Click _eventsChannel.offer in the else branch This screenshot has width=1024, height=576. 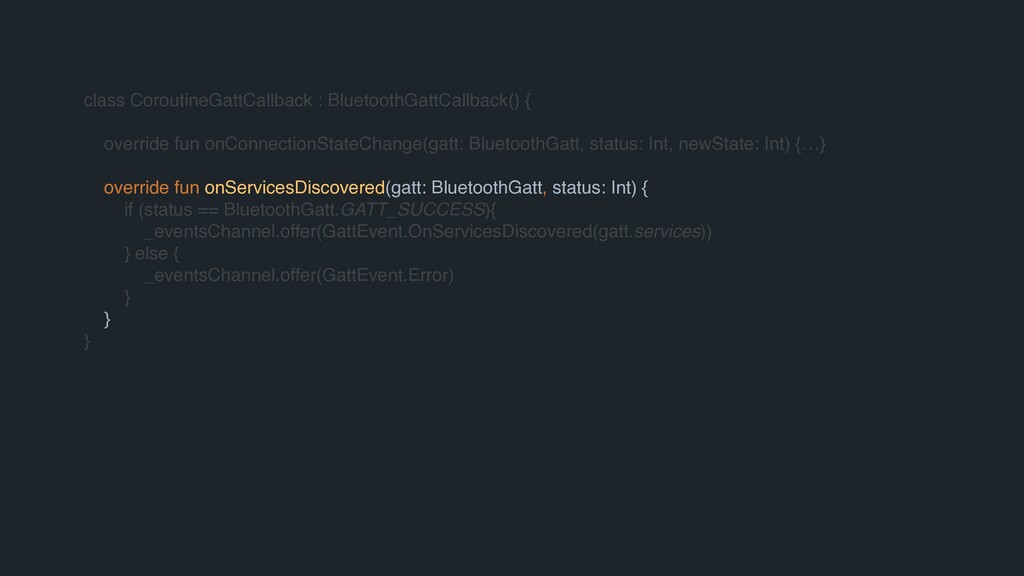231,276
